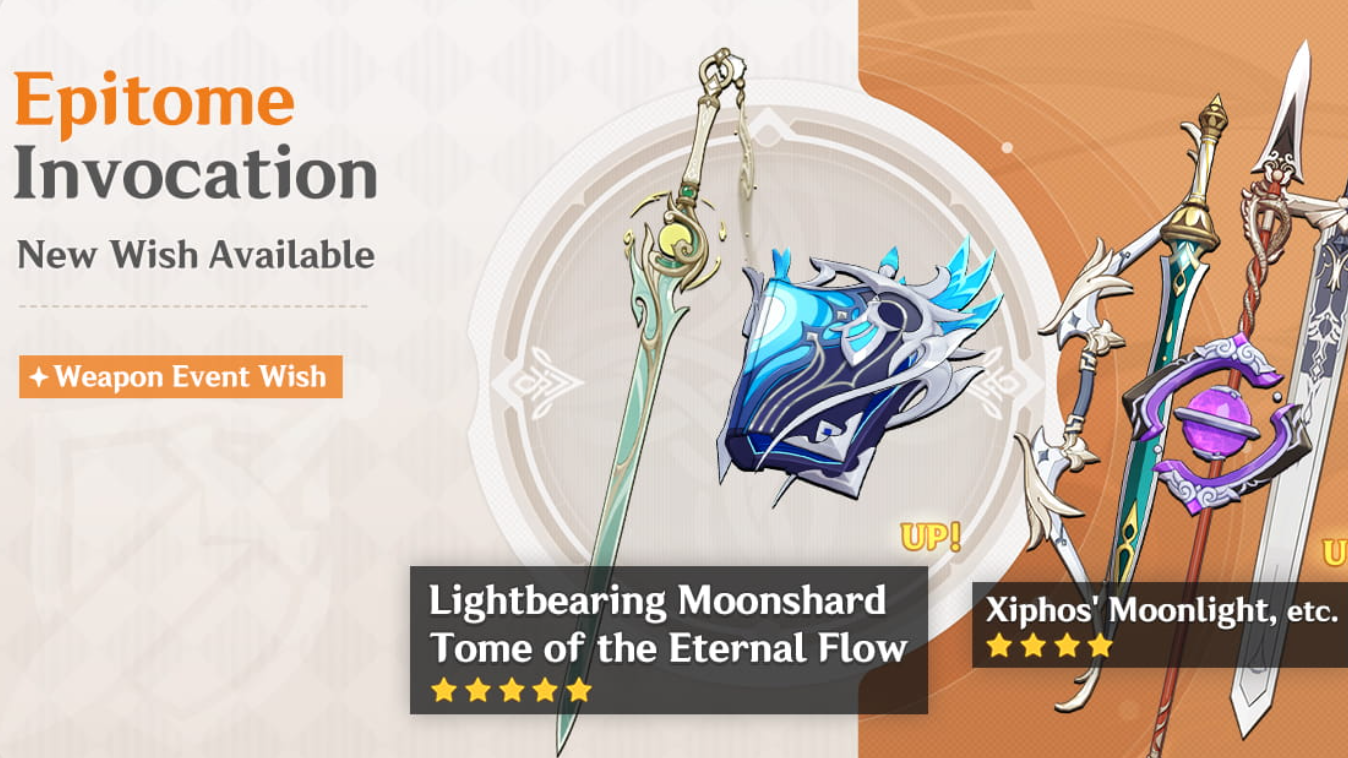Click the four-star rating row

(1049, 645)
